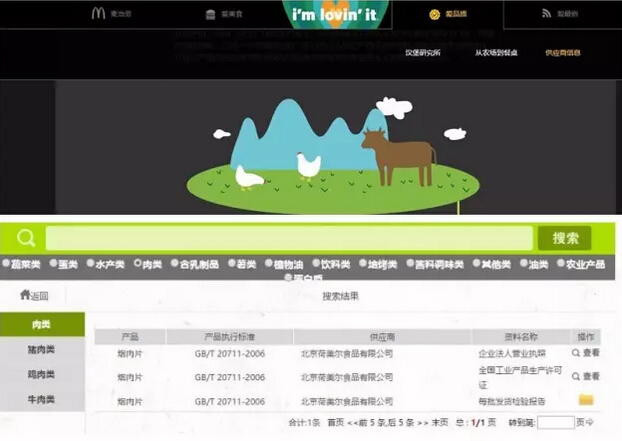Select the 饮料类 category radio button
The image size is (622, 441).
(x=313, y=265)
